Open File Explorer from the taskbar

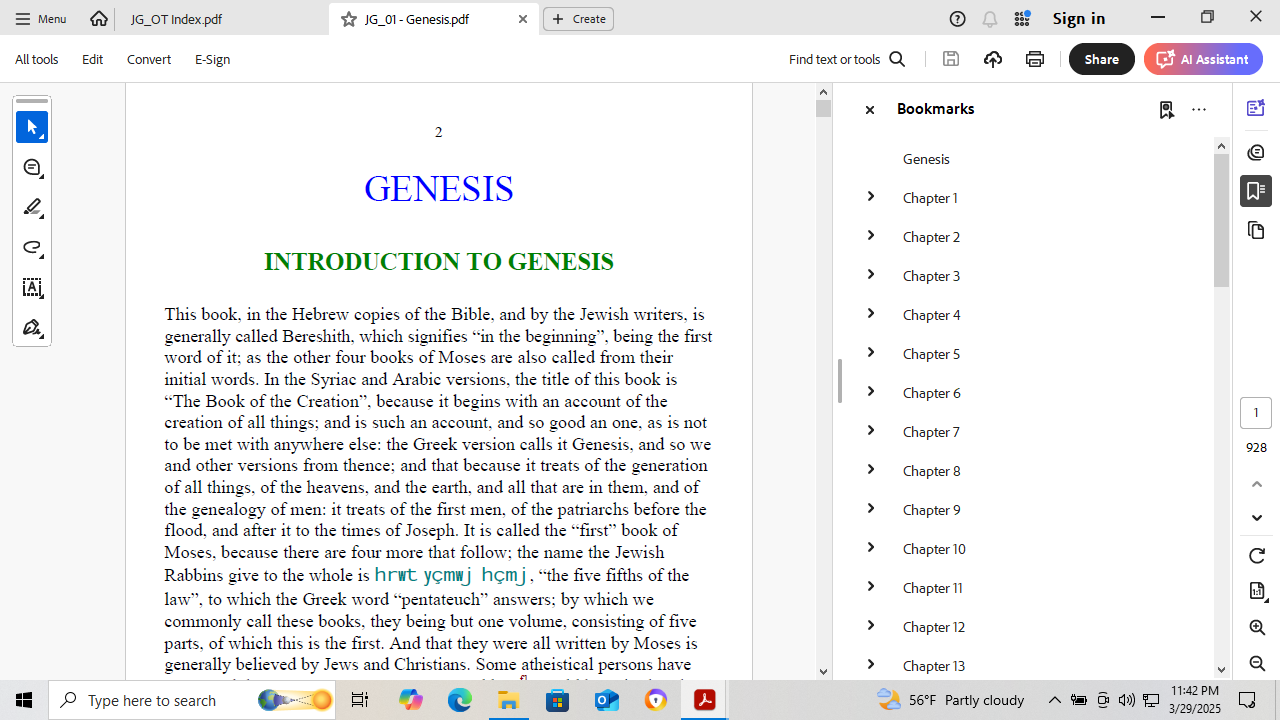click(508, 700)
